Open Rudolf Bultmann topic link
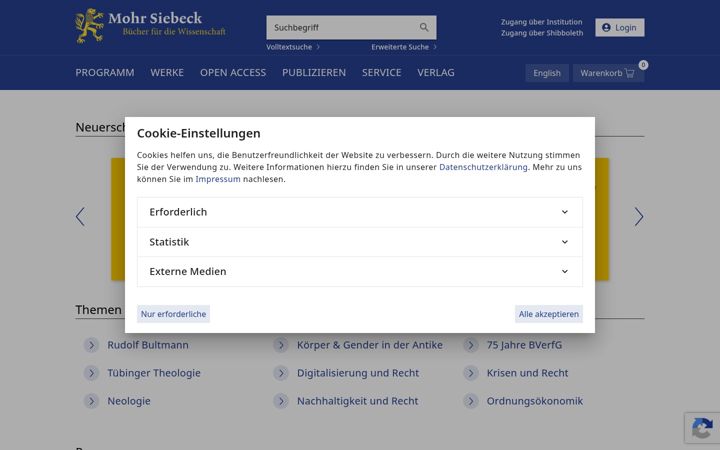 148,345
